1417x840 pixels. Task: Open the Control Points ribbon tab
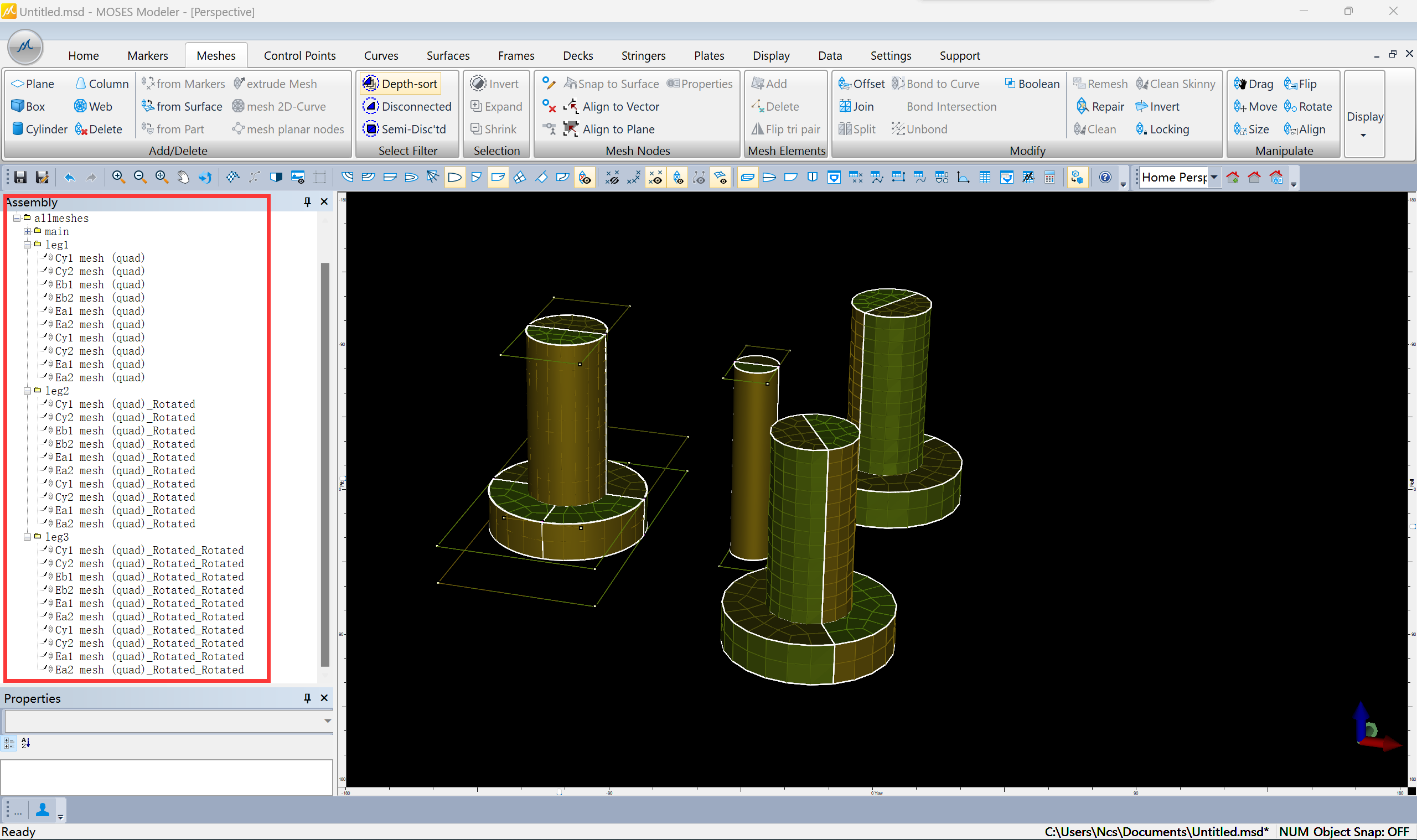pyautogui.click(x=299, y=55)
